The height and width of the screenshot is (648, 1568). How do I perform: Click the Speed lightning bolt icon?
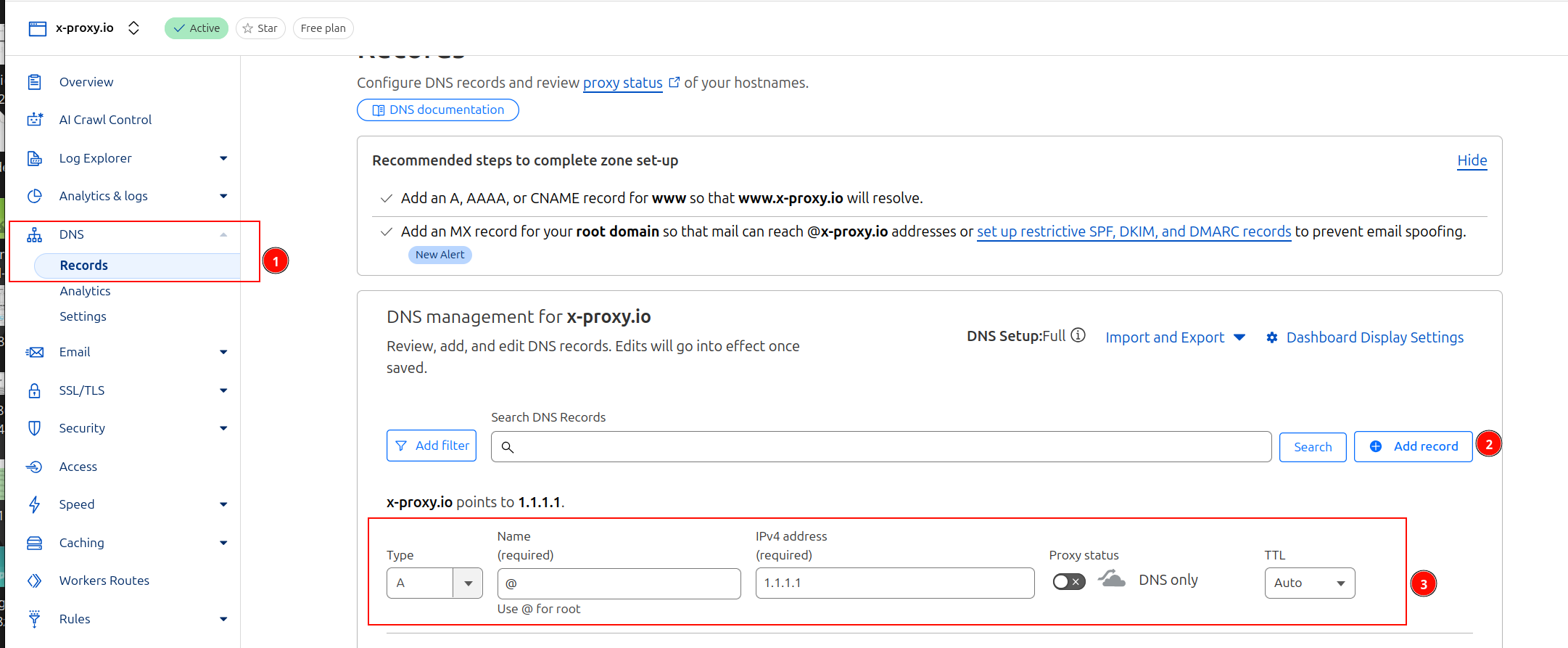[34, 504]
